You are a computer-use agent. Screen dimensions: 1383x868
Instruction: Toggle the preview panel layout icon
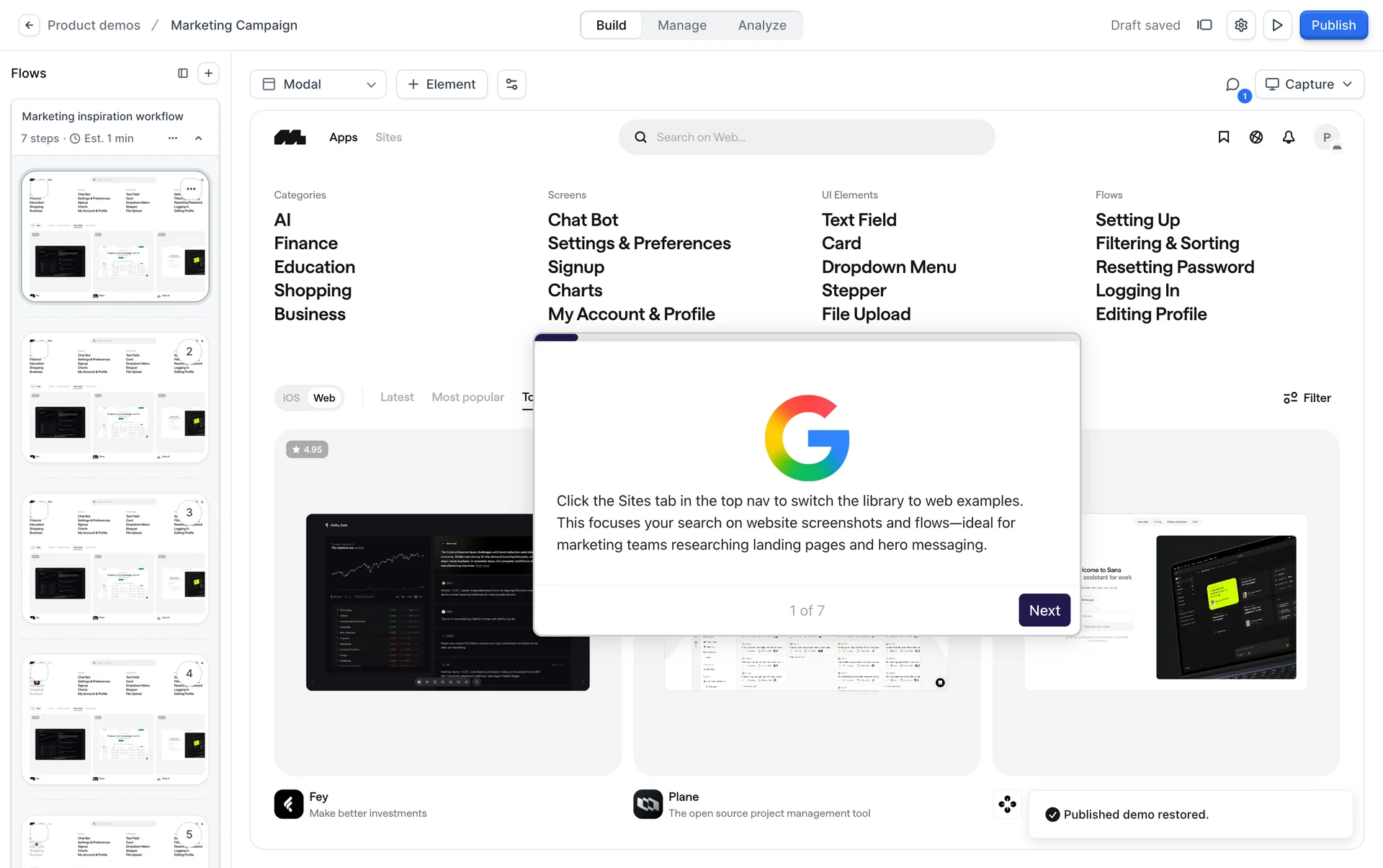pyautogui.click(x=1204, y=25)
